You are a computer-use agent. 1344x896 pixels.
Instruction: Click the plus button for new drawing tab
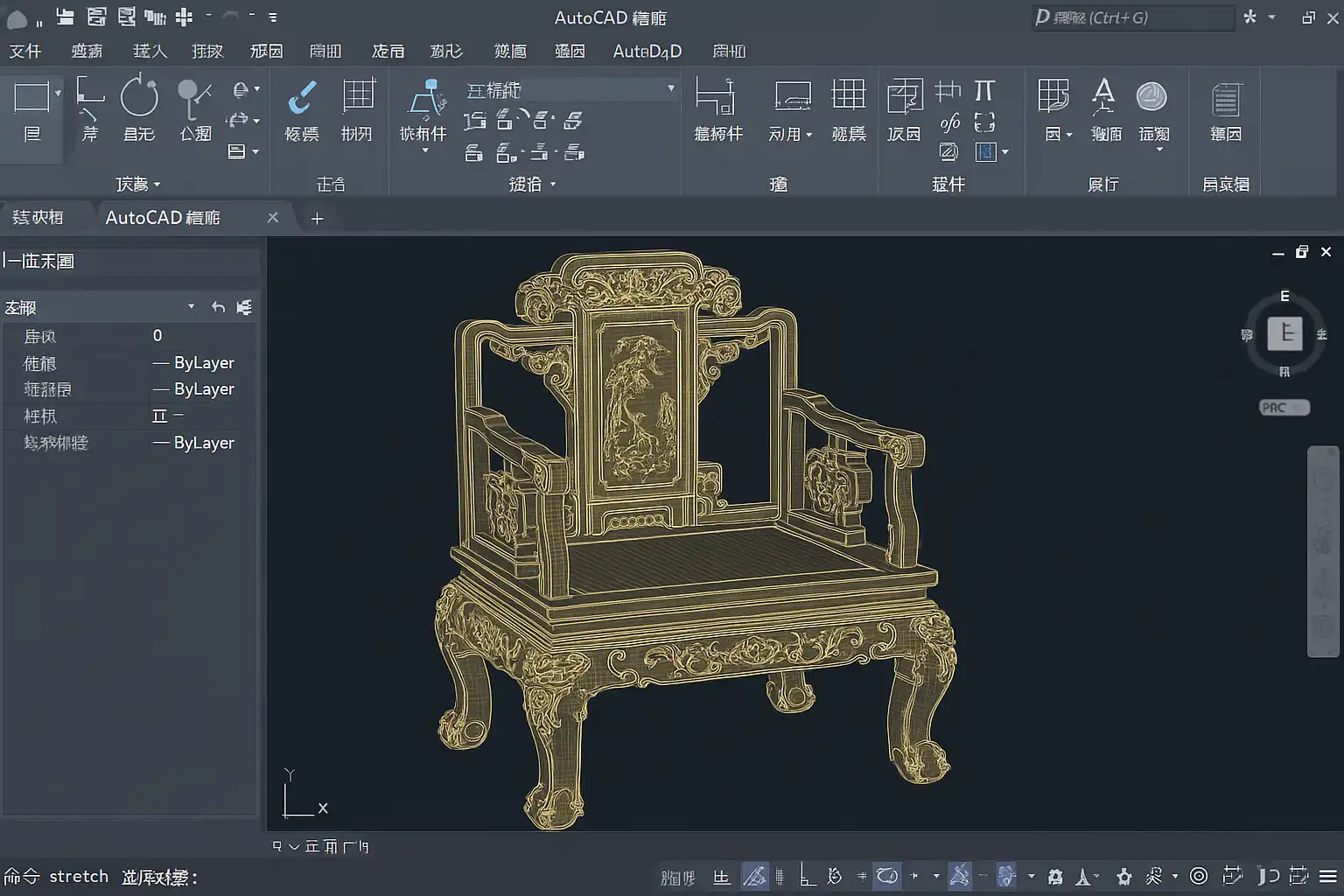pyautogui.click(x=317, y=219)
